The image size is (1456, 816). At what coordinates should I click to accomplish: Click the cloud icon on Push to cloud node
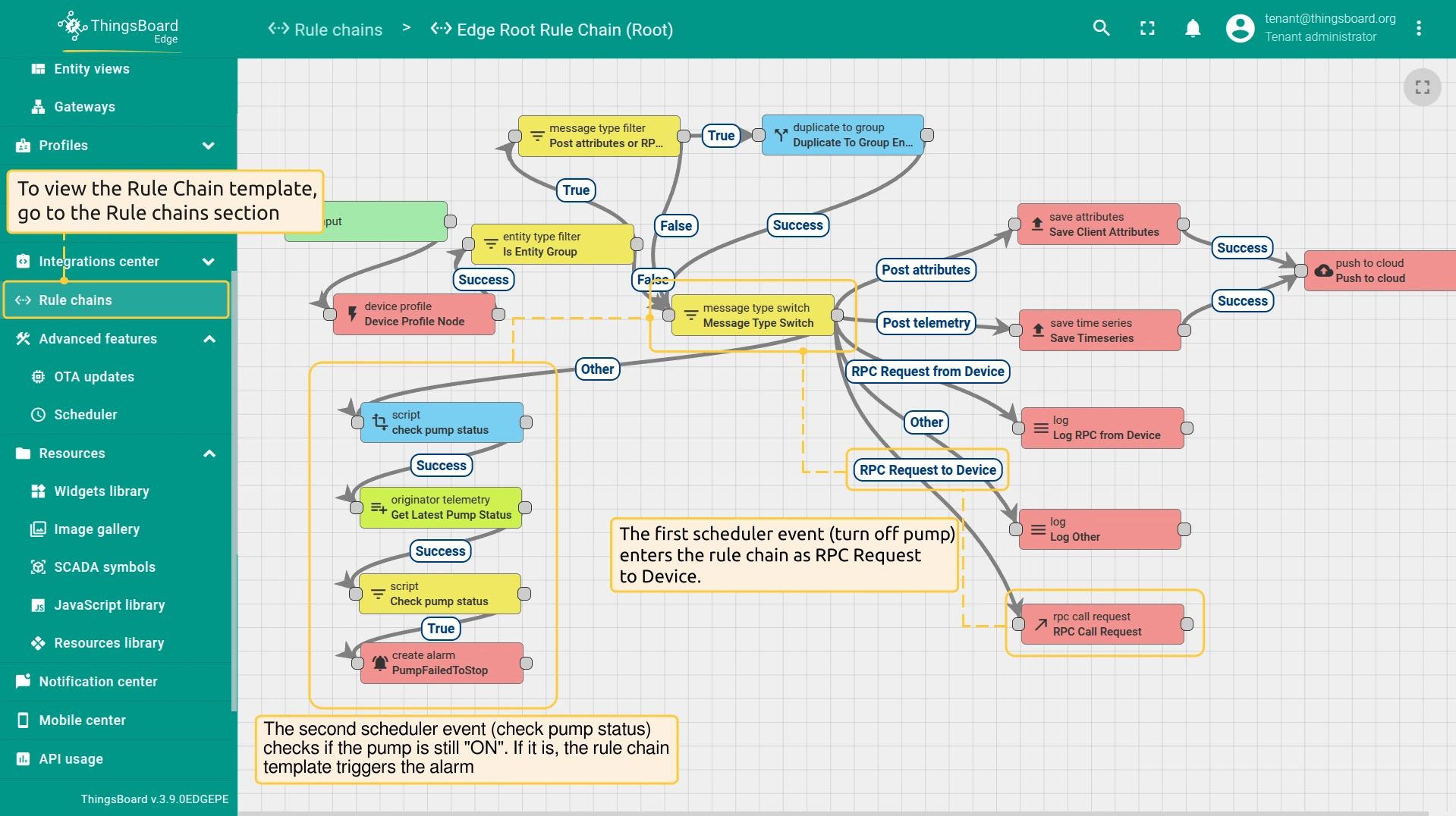point(1323,271)
